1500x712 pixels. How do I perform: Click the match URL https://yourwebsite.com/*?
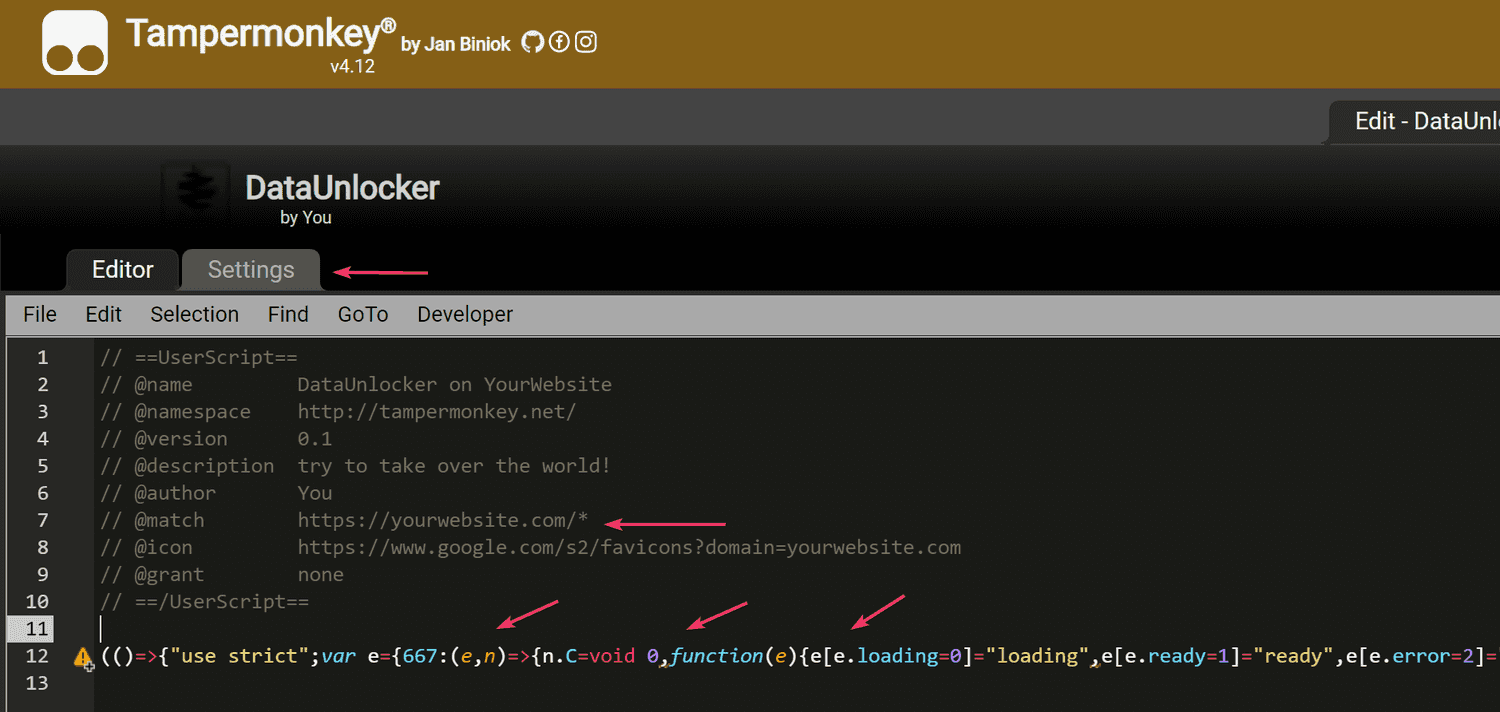443,520
